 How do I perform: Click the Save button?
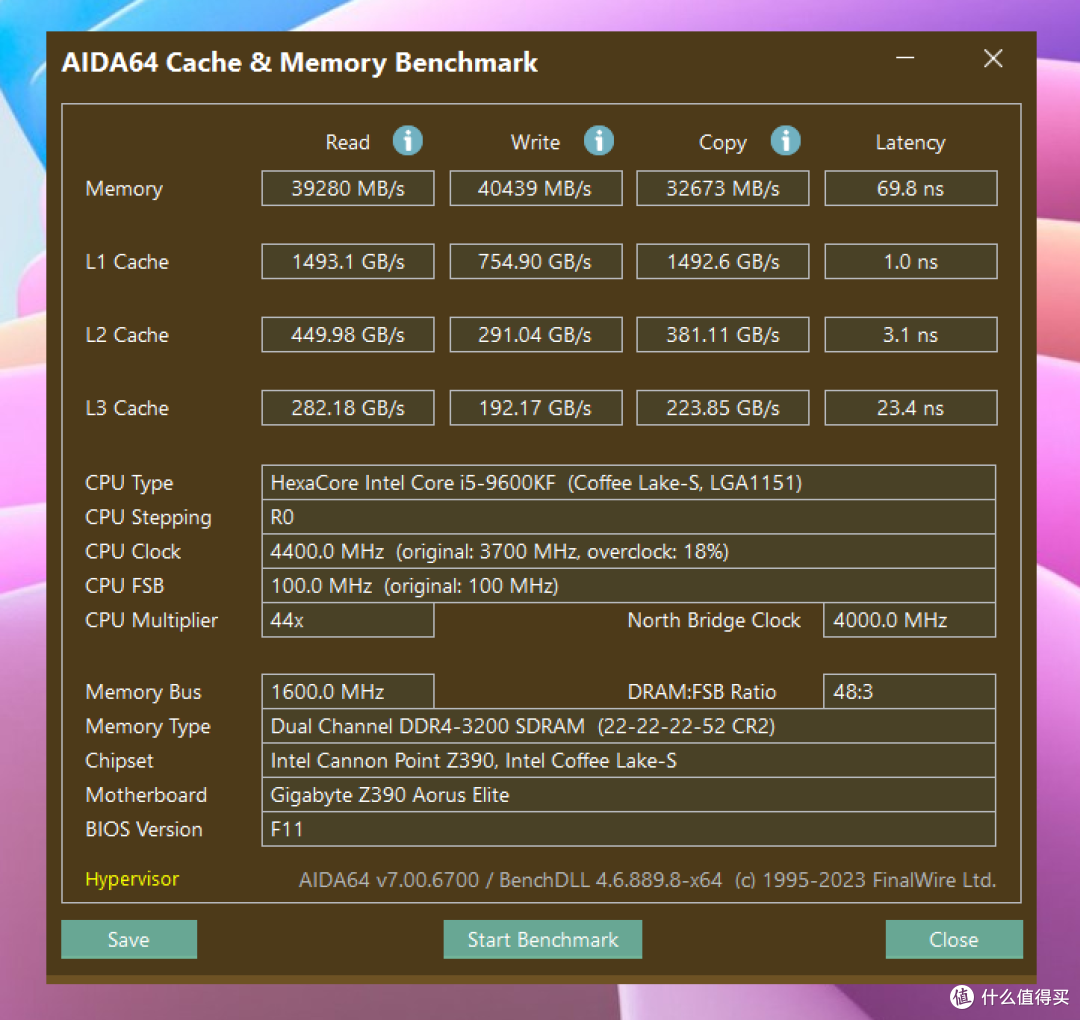(x=129, y=939)
